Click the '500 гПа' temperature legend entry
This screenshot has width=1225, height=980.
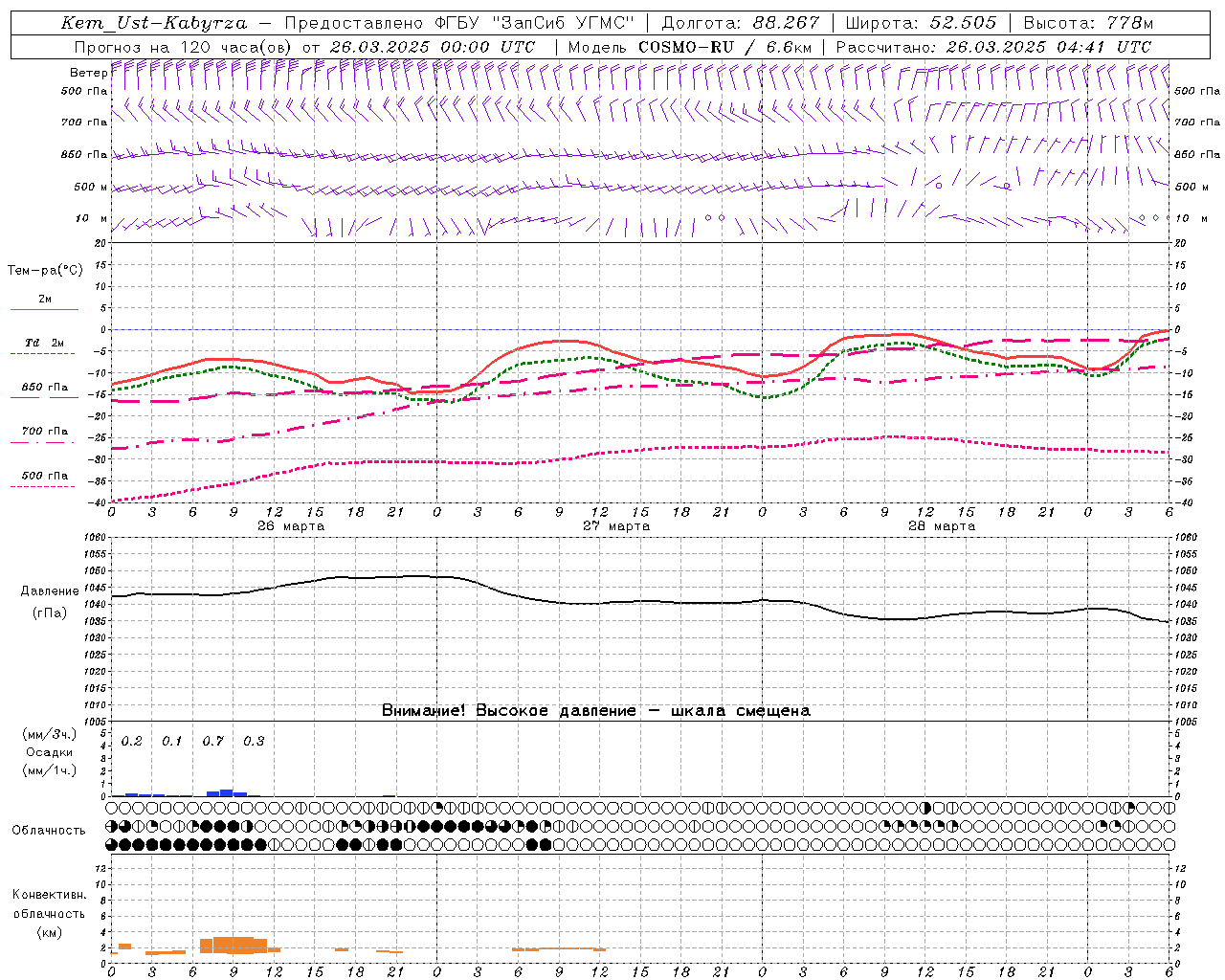pos(45,476)
